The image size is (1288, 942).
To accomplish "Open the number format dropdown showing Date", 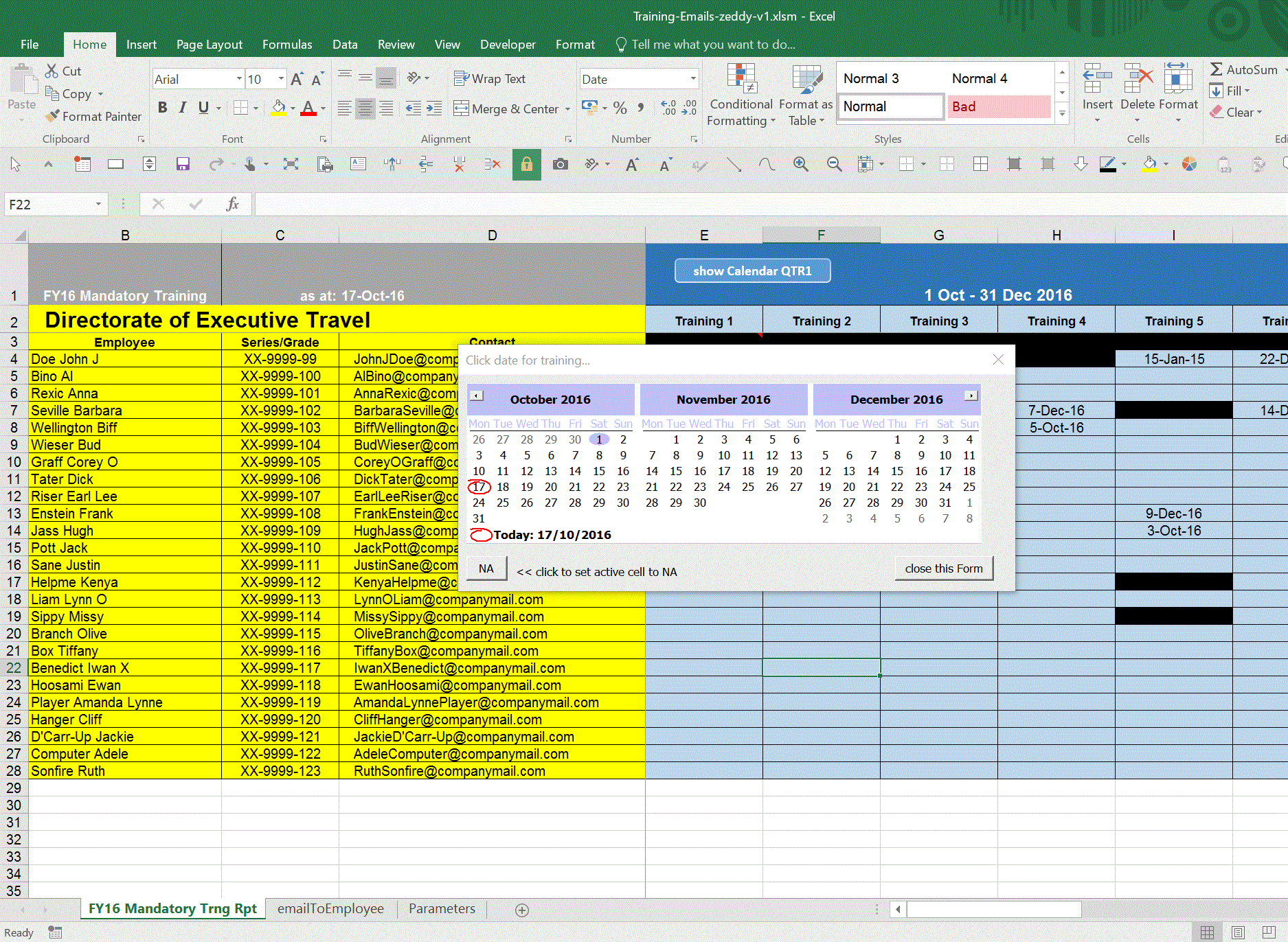I will click(x=692, y=79).
